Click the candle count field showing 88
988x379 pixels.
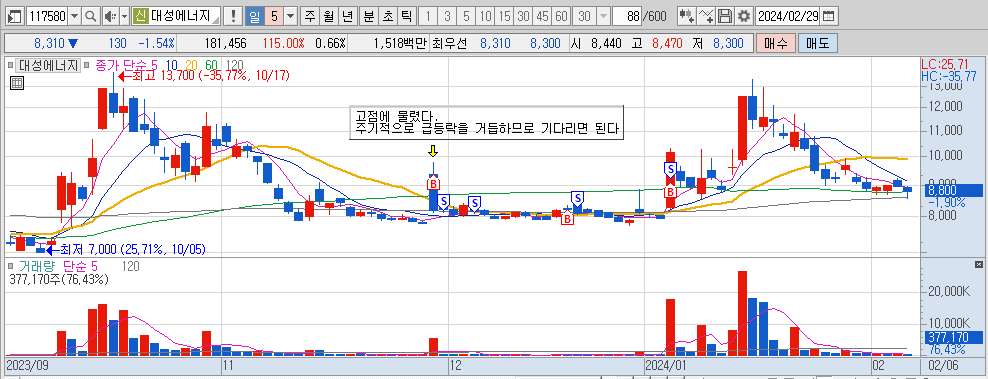(x=626, y=16)
